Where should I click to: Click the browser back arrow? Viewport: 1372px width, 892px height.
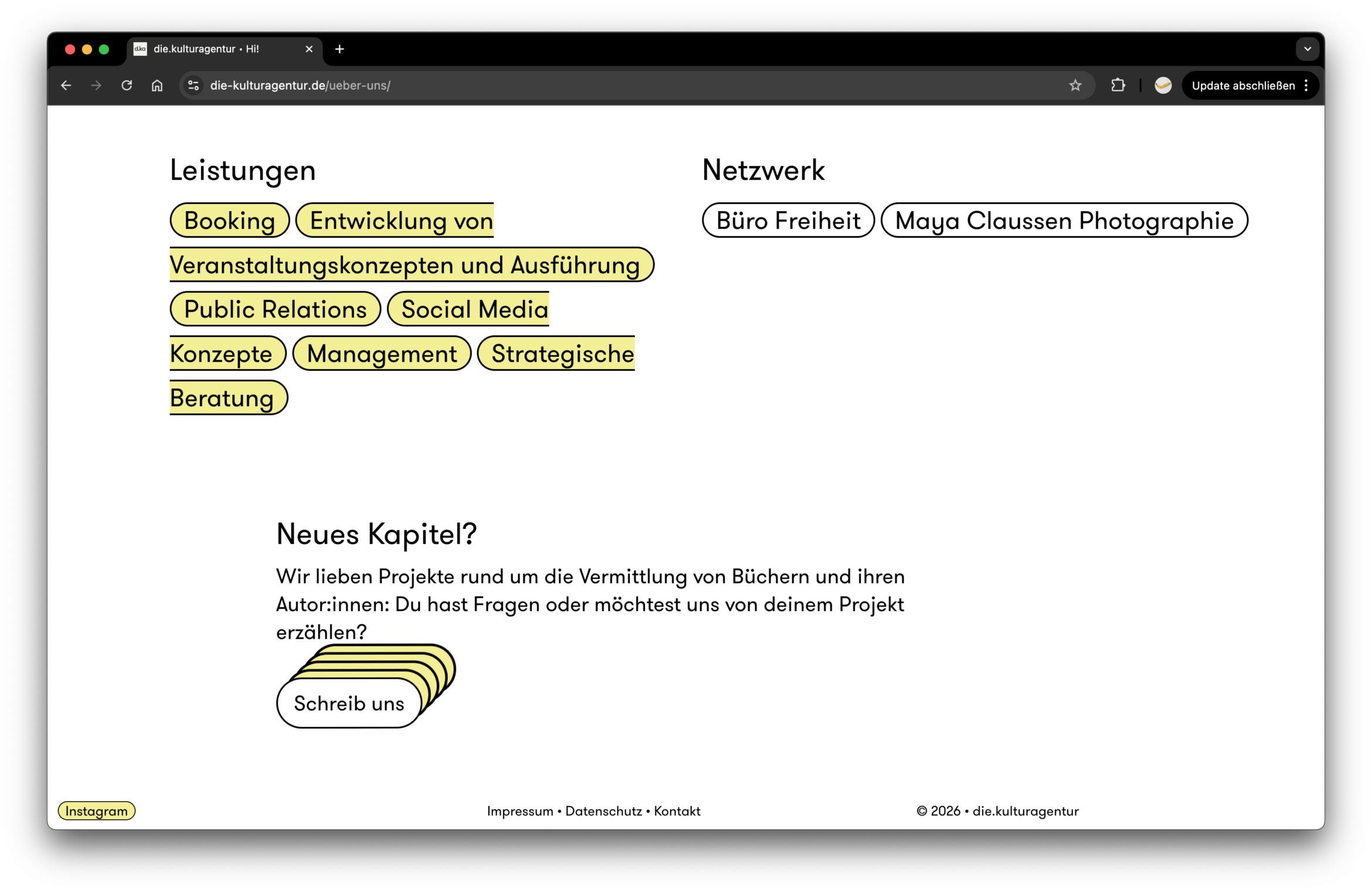(x=66, y=86)
